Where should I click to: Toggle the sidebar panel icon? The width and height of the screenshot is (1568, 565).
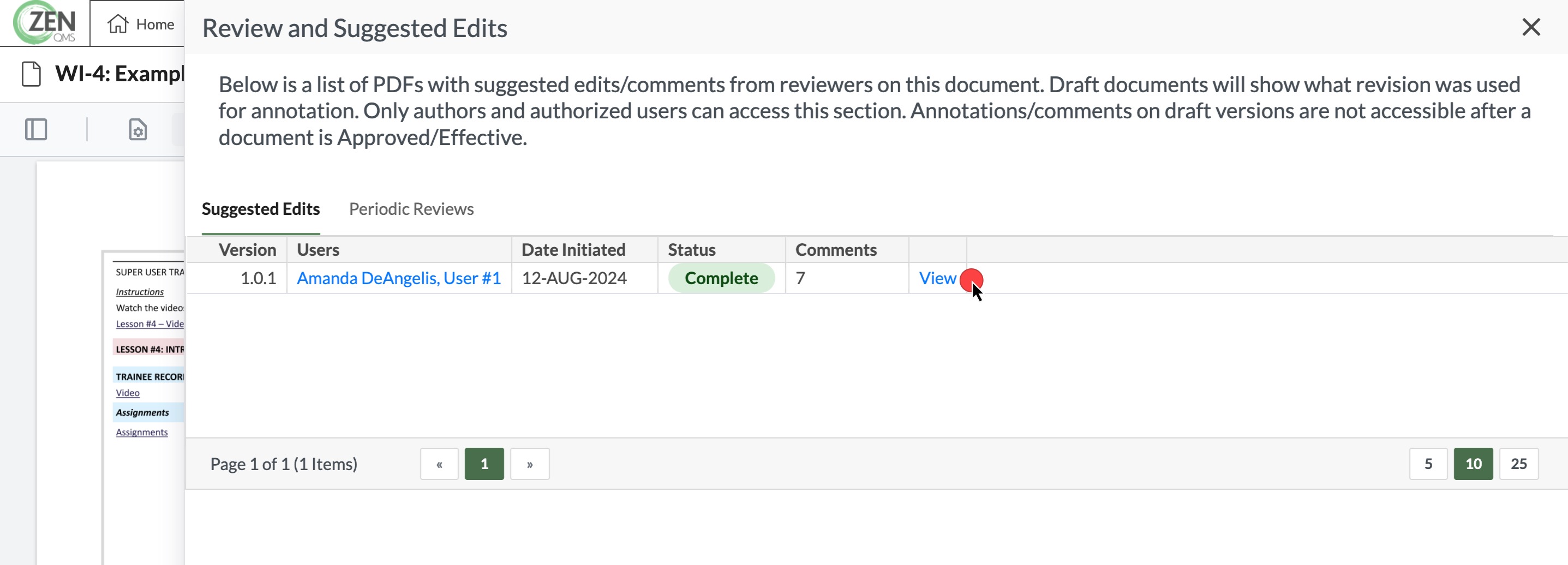point(36,130)
